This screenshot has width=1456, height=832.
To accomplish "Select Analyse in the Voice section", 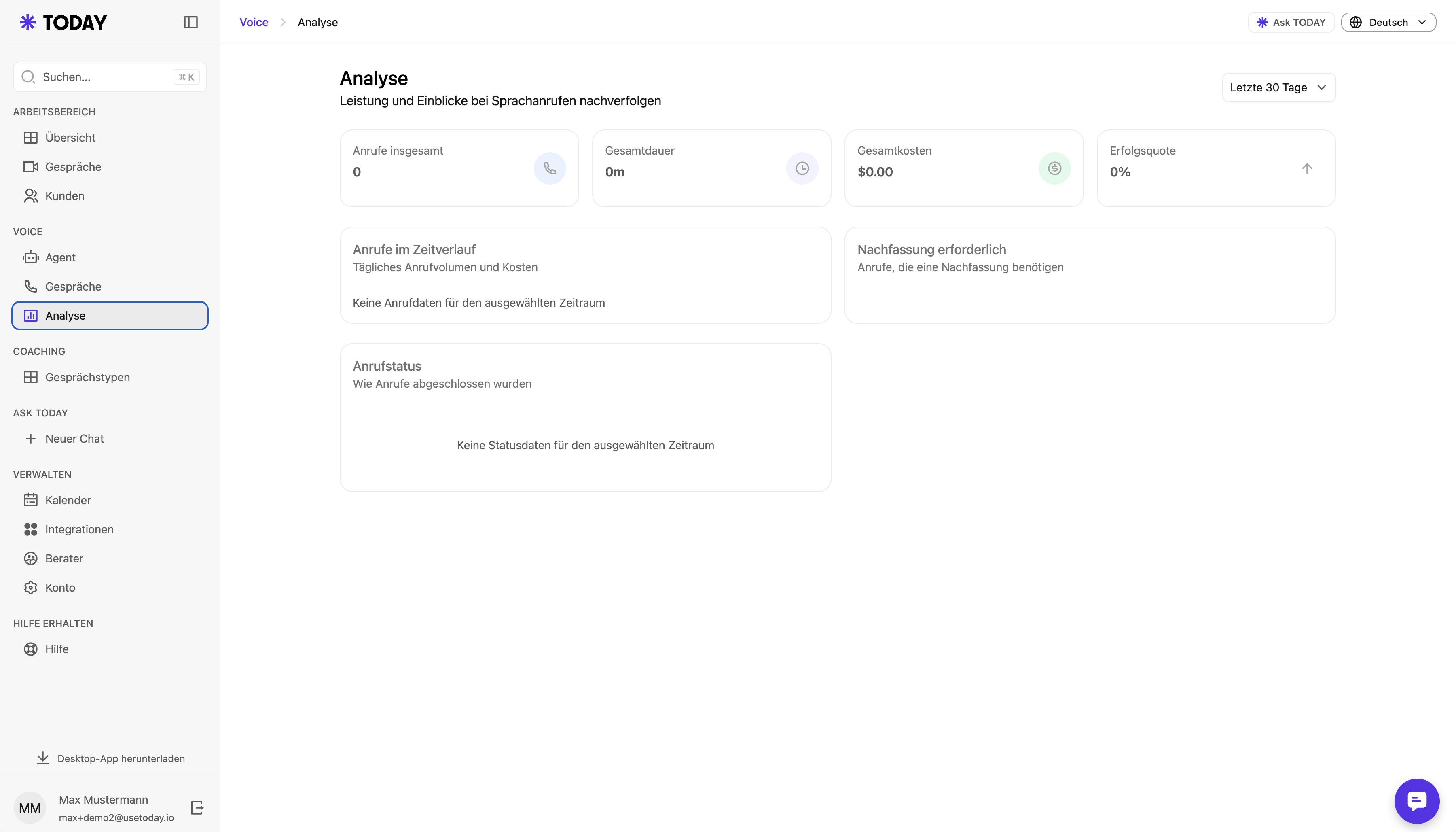I will (110, 316).
